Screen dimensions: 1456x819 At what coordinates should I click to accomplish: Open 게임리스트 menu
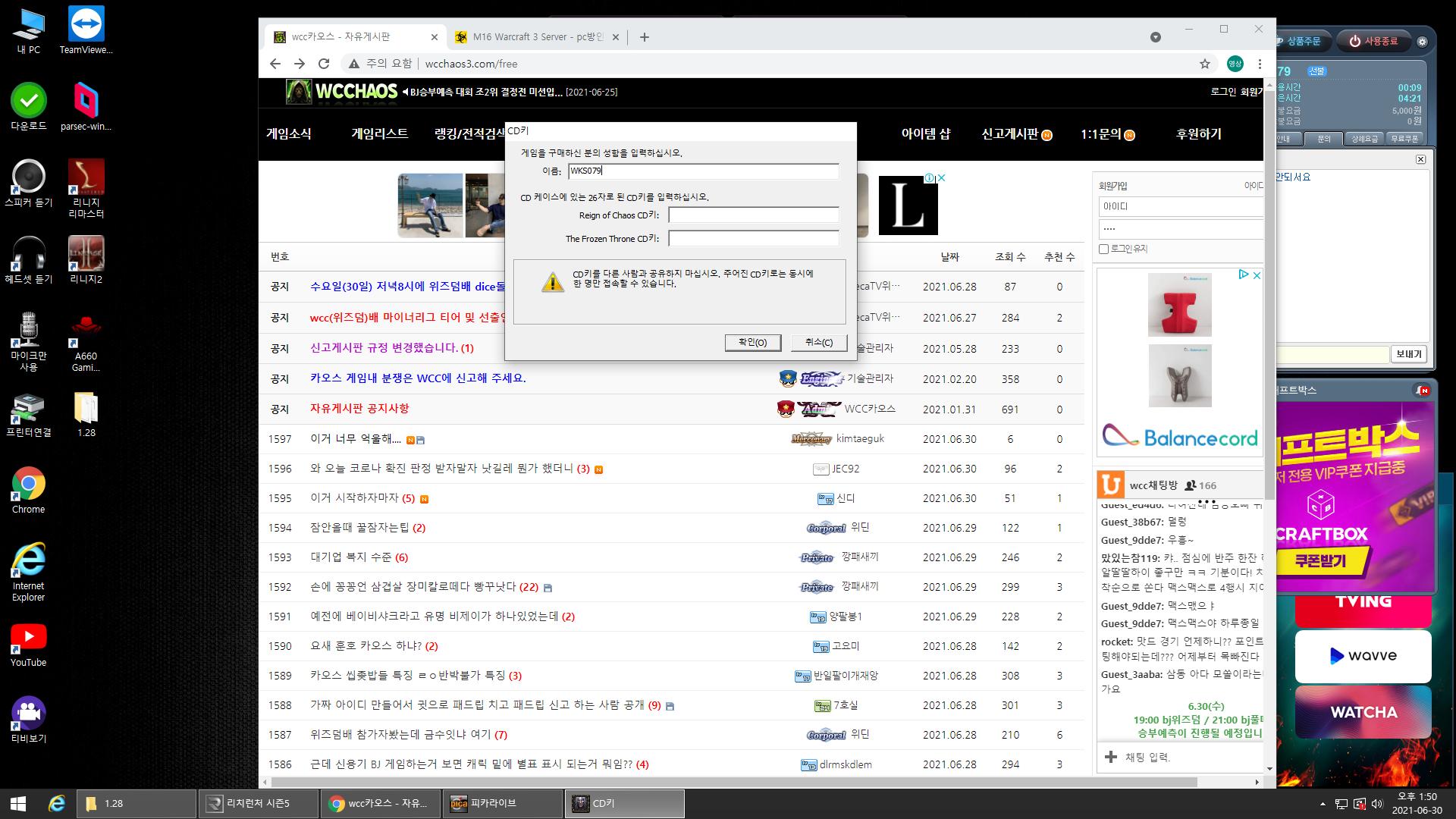(x=380, y=133)
